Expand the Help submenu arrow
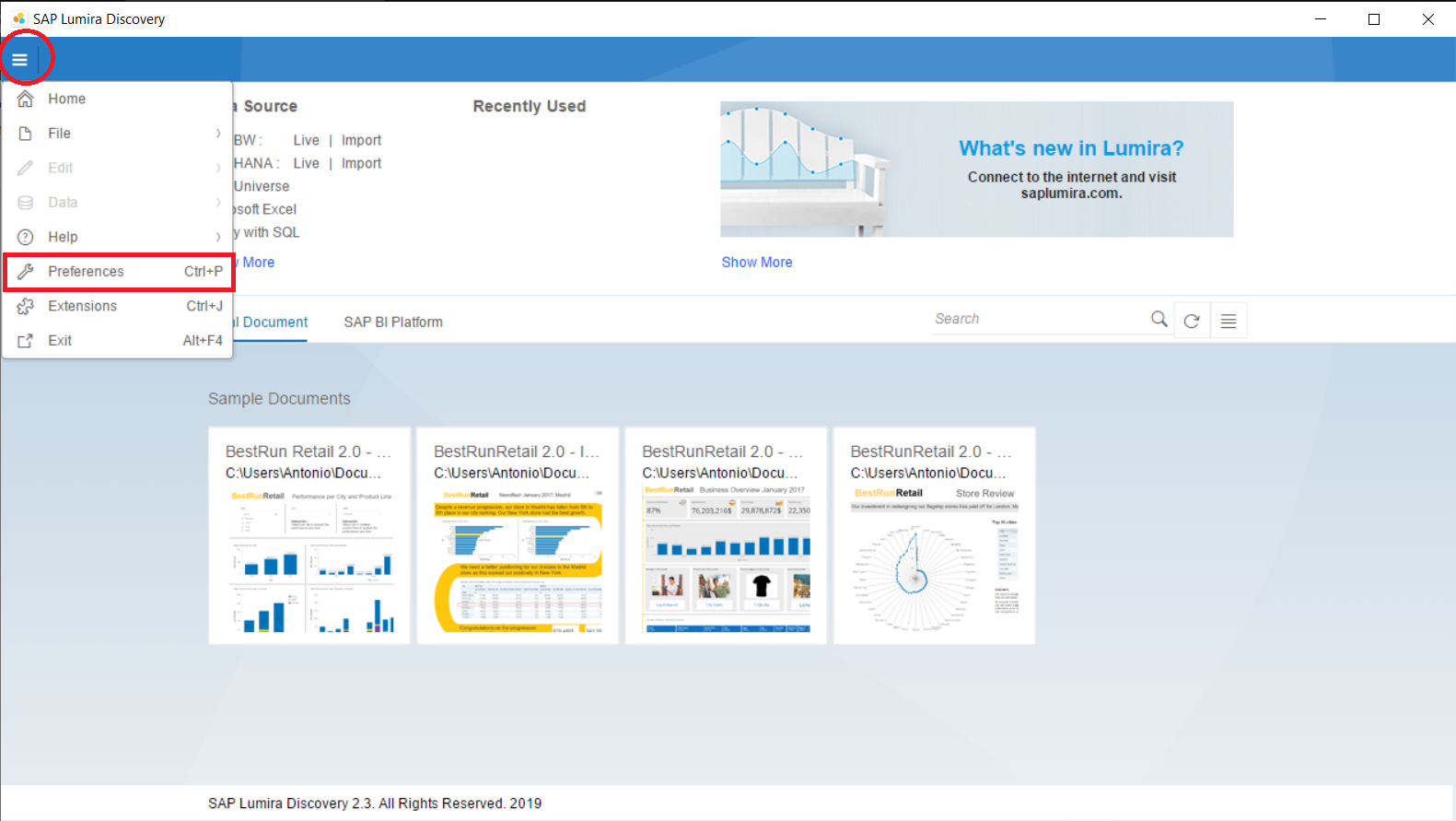 [218, 237]
